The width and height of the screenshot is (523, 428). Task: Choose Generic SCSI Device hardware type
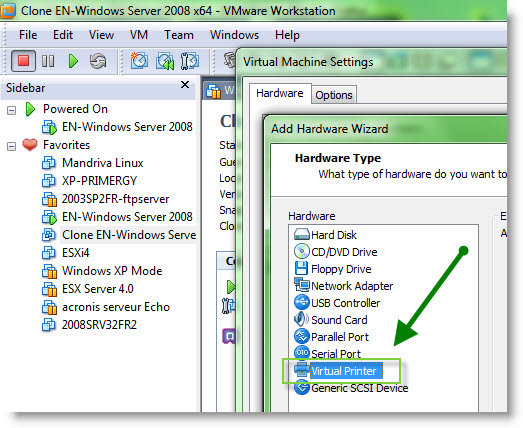coord(360,388)
